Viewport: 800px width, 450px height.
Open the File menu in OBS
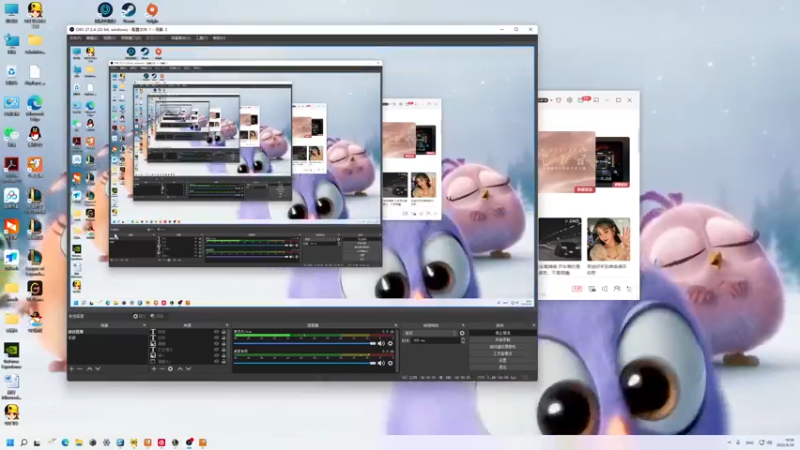coord(75,38)
